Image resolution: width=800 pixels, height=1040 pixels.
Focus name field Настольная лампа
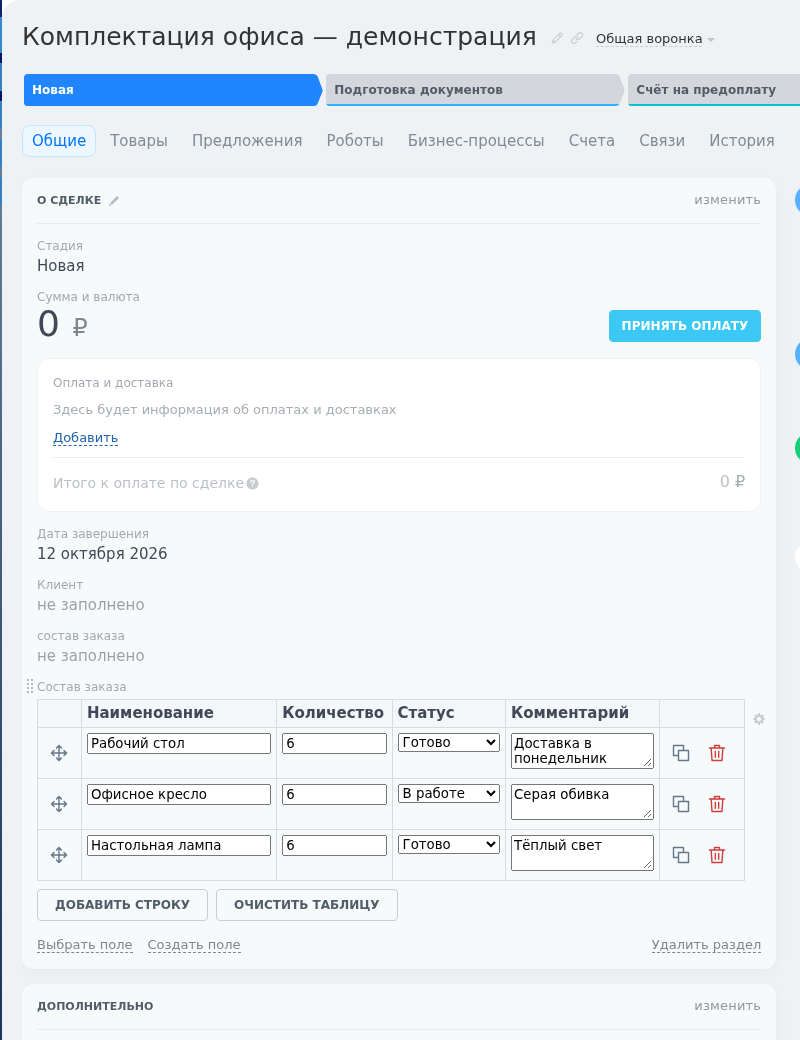pyautogui.click(x=179, y=845)
